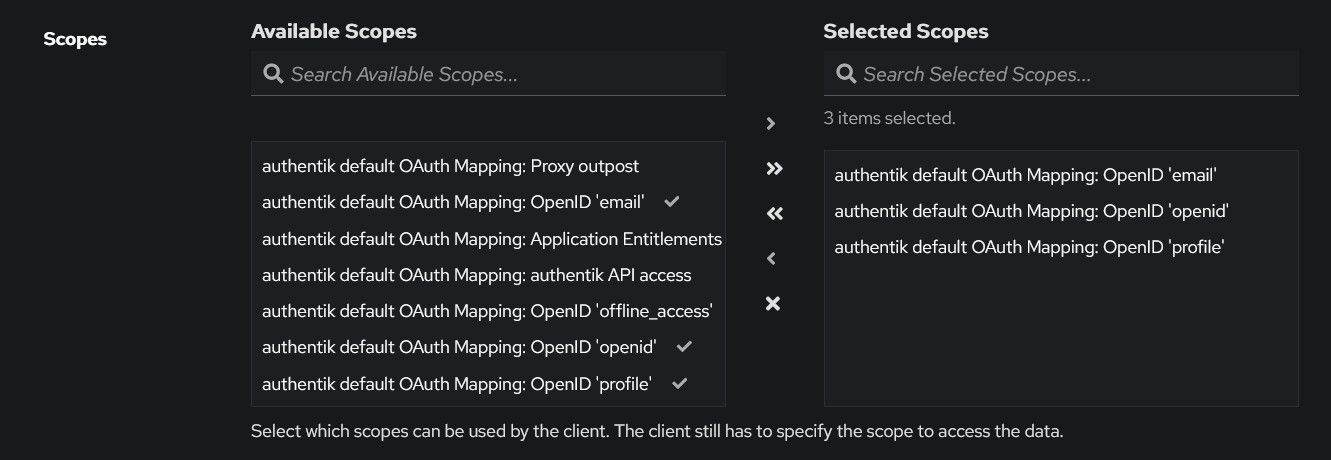Click checkmark next to available OpenID 'profile'

pos(679,383)
